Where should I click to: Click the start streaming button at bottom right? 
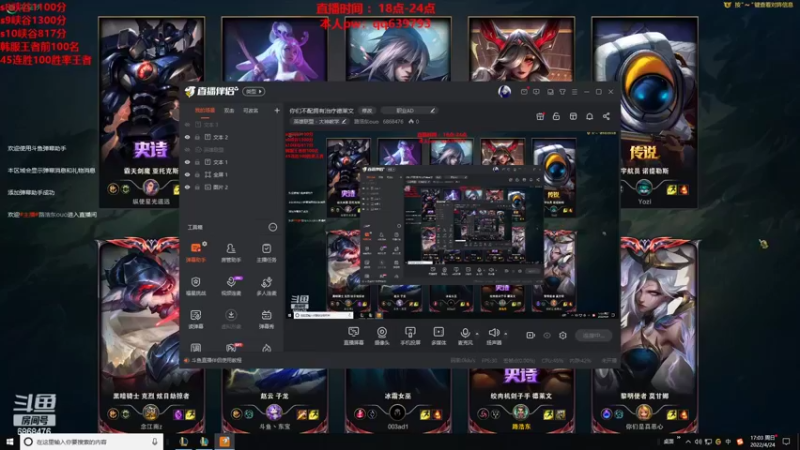(x=593, y=335)
